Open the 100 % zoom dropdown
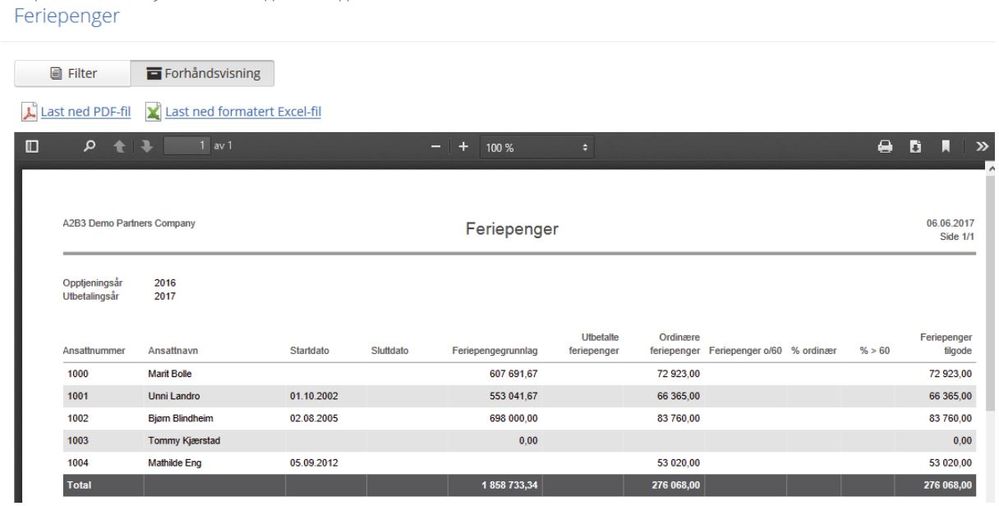 538,148
